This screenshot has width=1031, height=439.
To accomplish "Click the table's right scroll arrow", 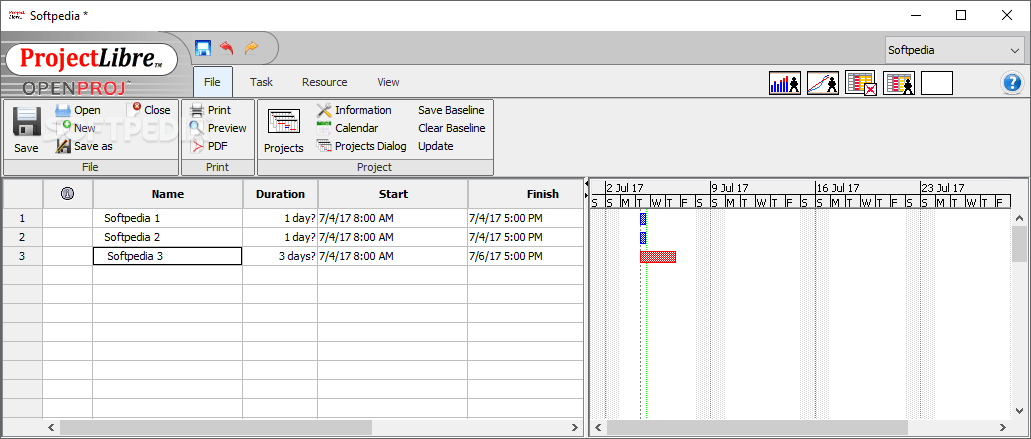I will (x=575, y=427).
